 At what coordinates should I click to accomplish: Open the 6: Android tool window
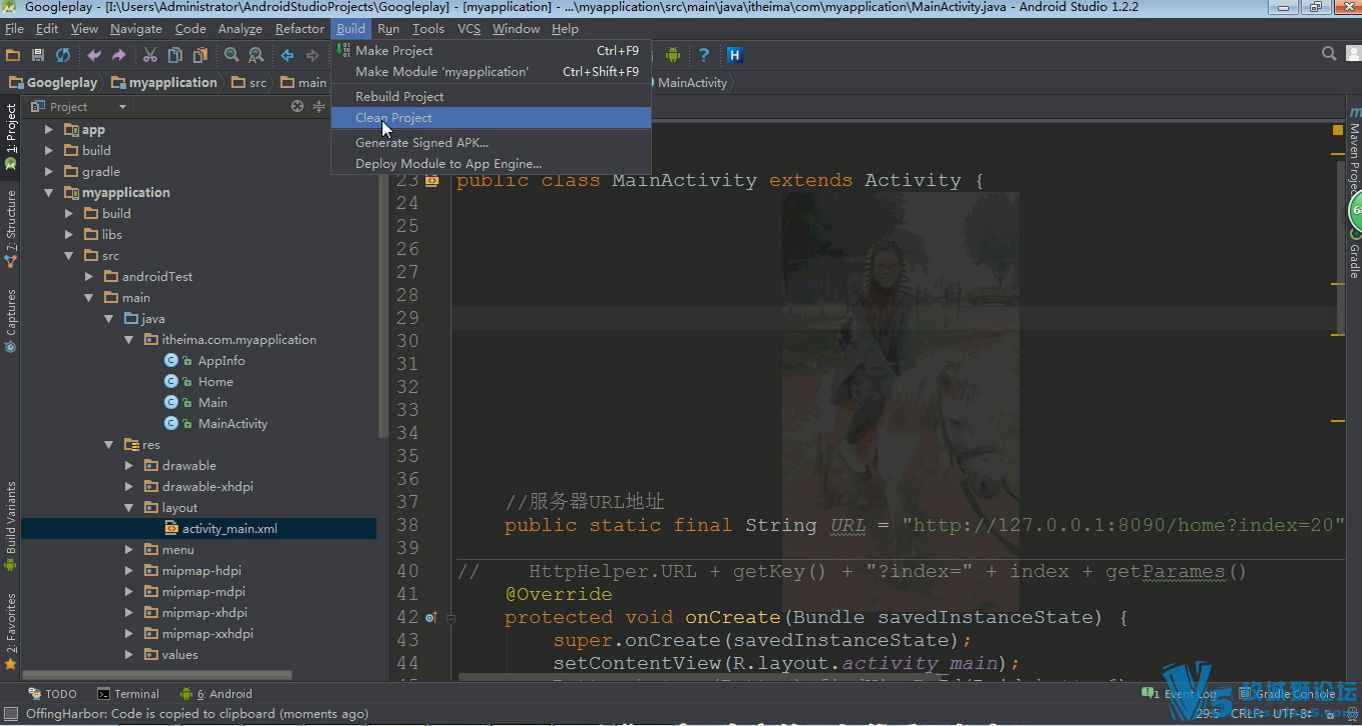click(216, 694)
